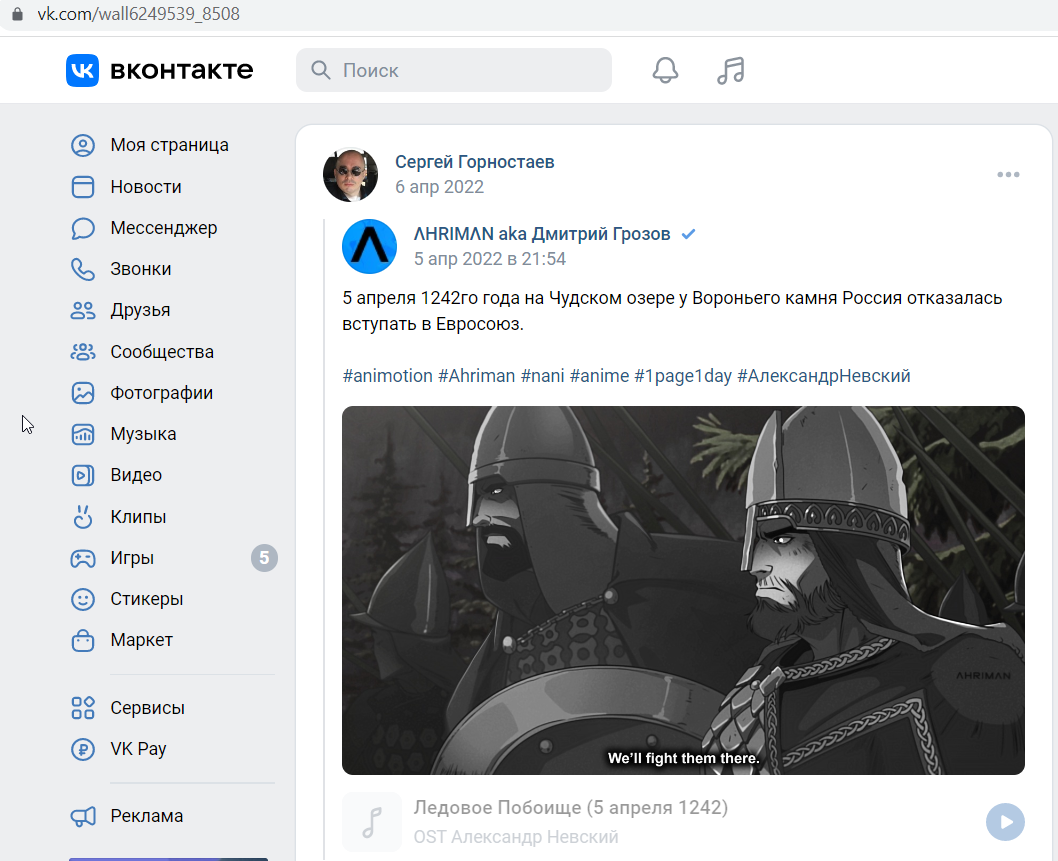This screenshot has height=861, width=1058.
Task: Open Звонки sidebar label
Action: [141, 269]
